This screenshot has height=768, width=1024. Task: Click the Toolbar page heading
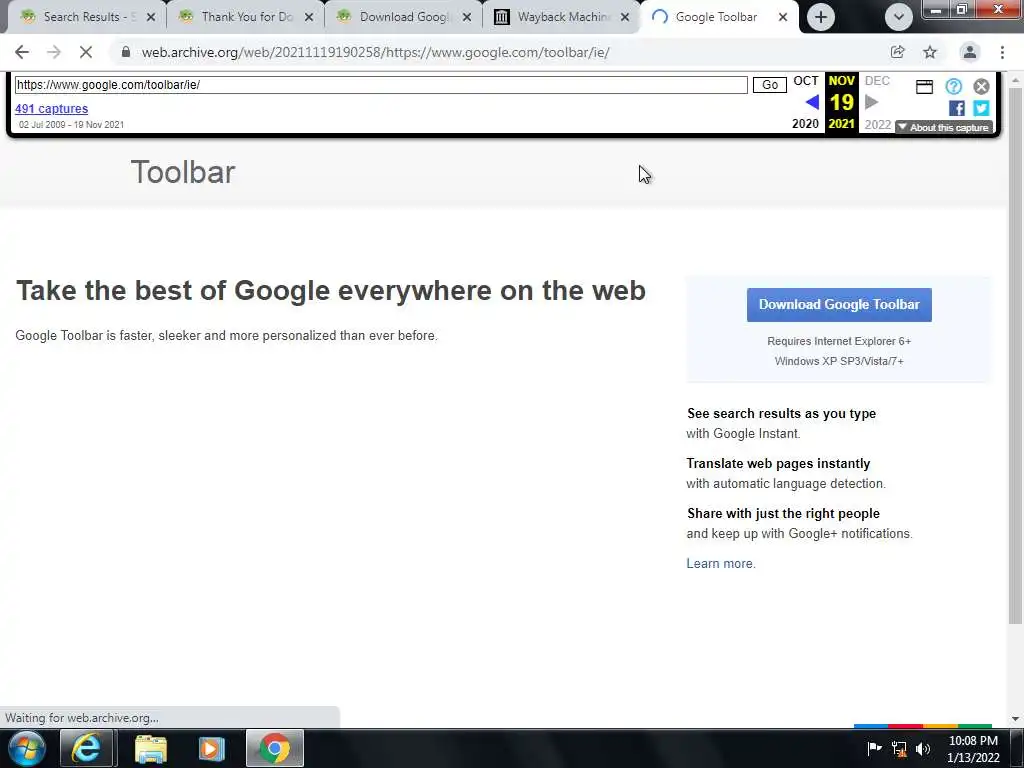[183, 172]
